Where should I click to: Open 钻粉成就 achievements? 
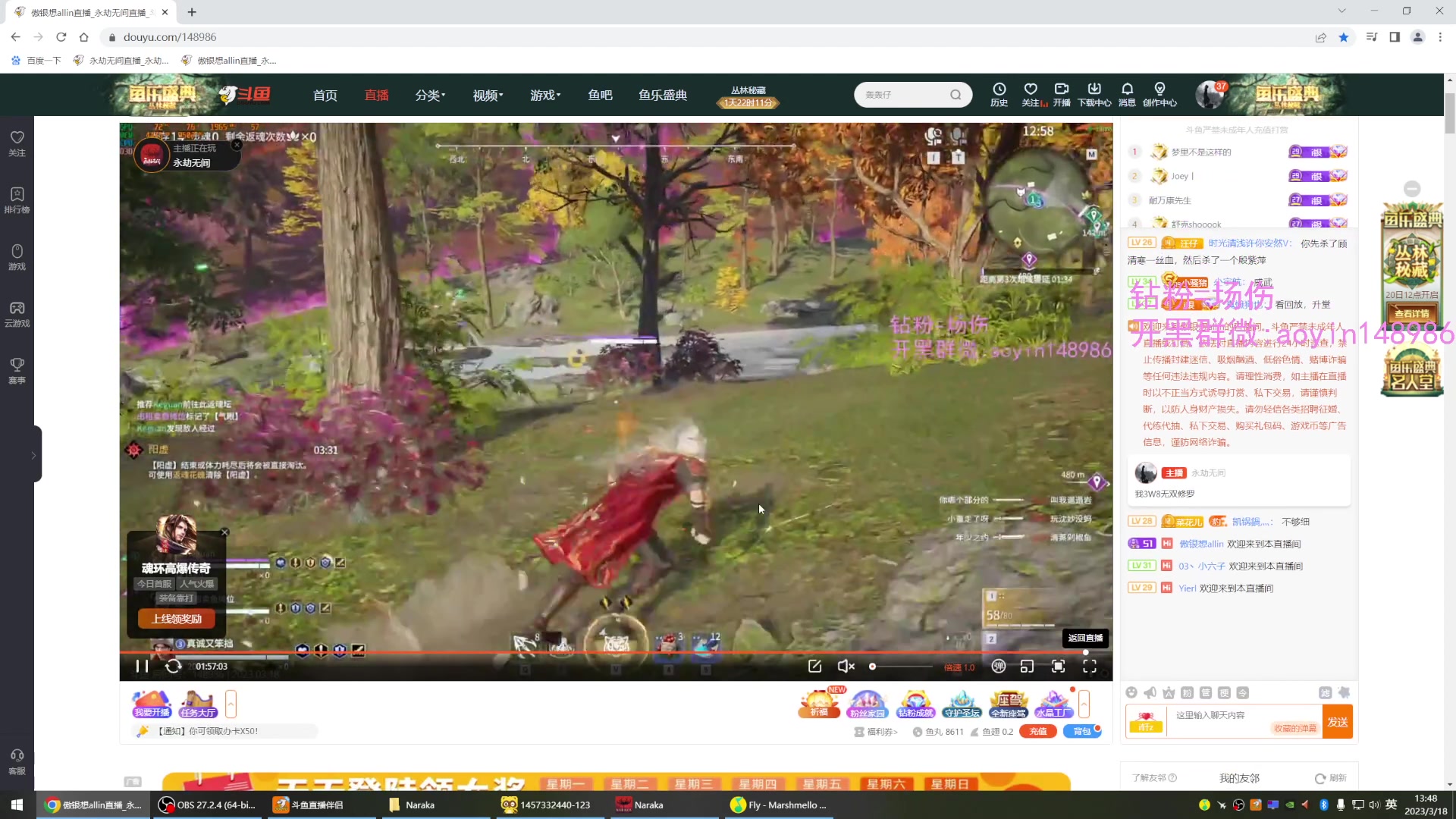(915, 704)
